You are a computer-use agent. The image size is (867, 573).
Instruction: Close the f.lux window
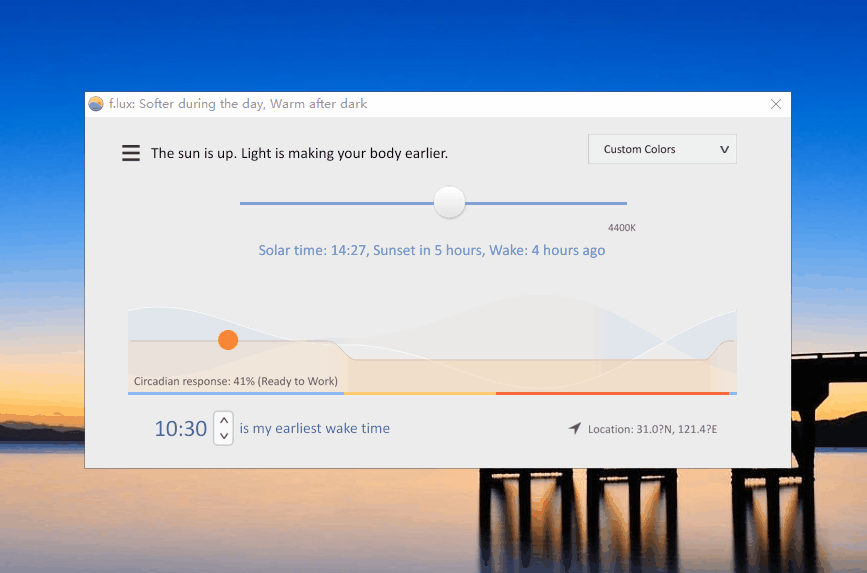pos(776,104)
